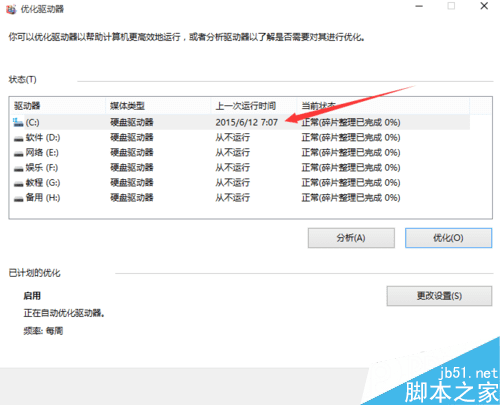The width and height of the screenshot is (500, 405).
Task: Click the 网络 (E:) drive name
Action: pyautogui.click(x=42, y=152)
